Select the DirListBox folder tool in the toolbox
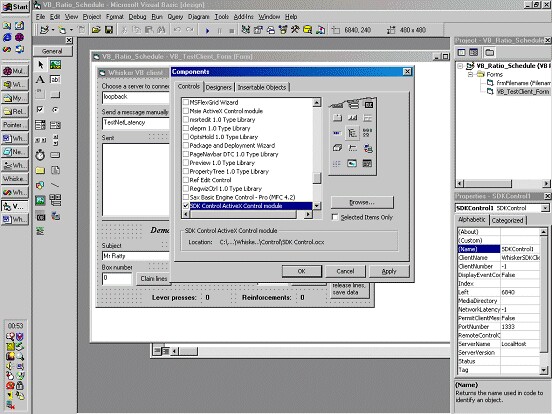552x414 pixels. click(40, 170)
